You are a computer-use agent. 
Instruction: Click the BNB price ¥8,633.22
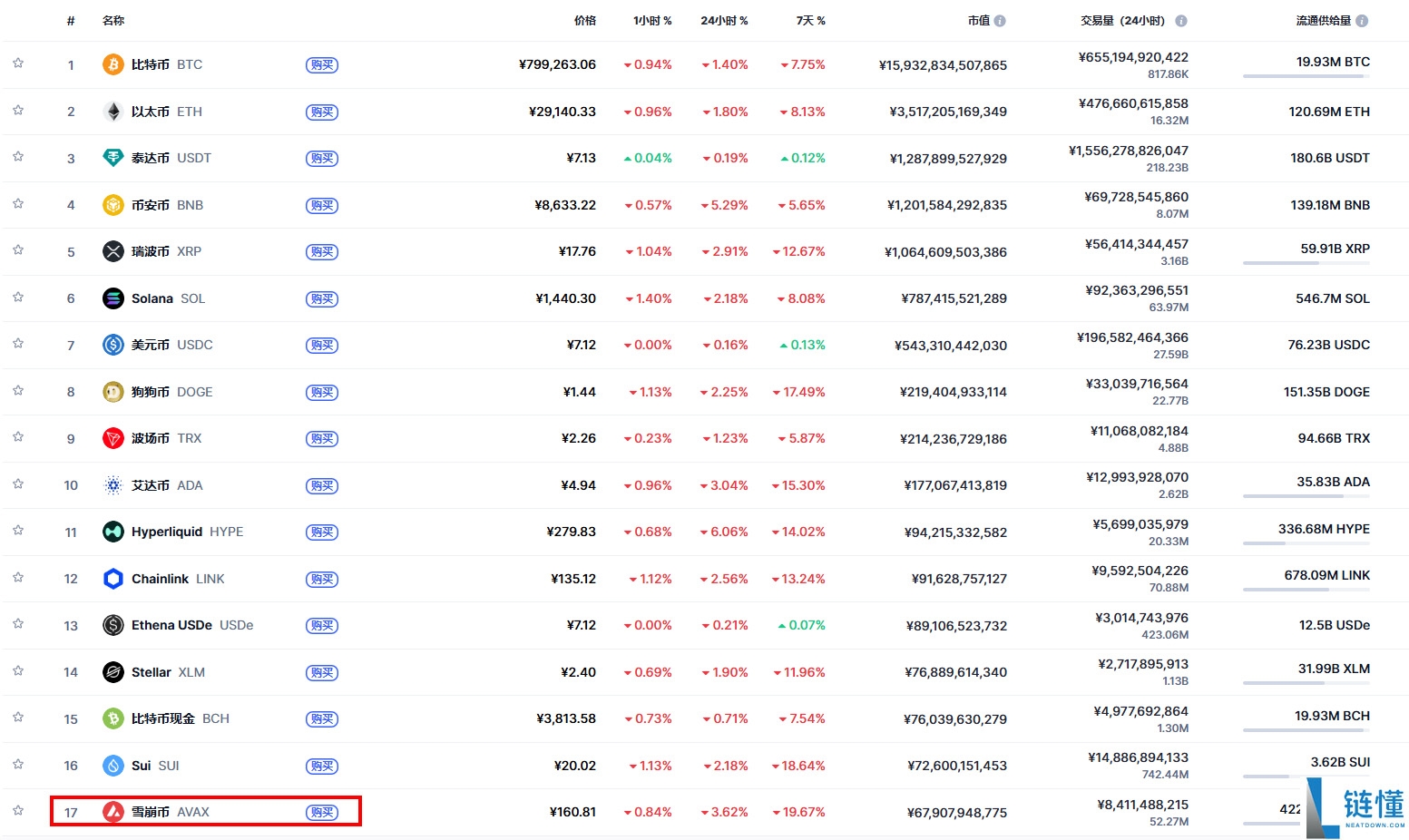click(565, 205)
